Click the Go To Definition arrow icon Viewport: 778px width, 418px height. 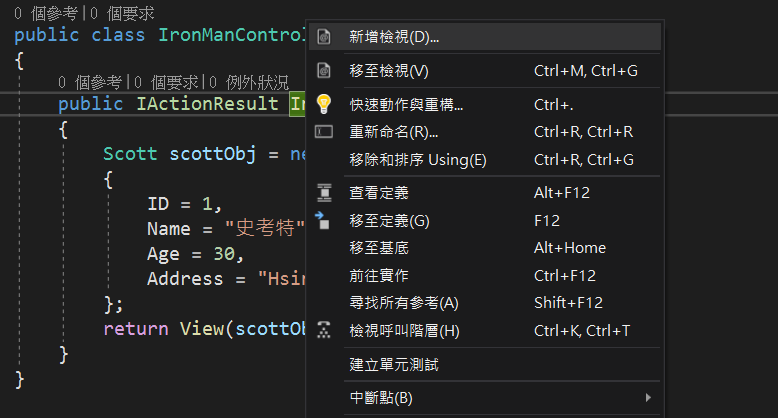click(x=322, y=220)
